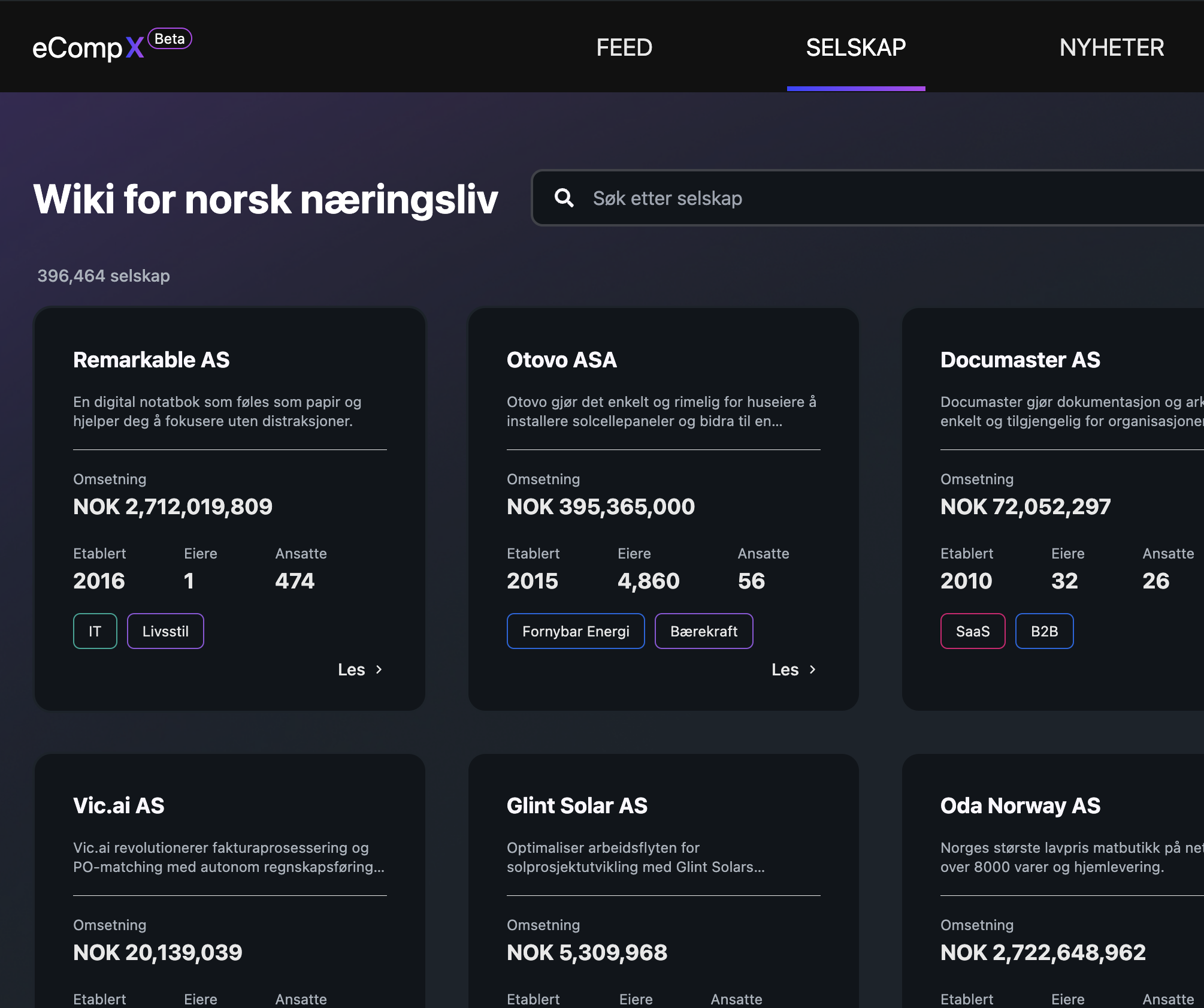Click the '396,464 selskap' count text
The height and width of the screenshot is (1008, 1204).
[x=104, y=276]
